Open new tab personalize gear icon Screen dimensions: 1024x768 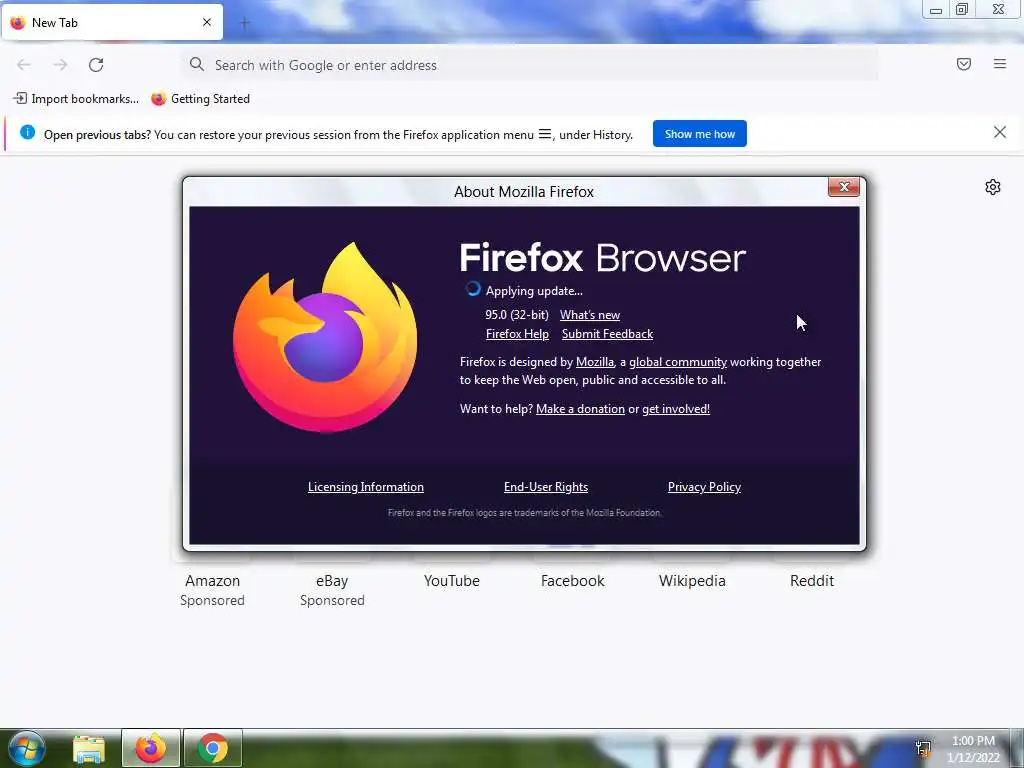coord(992,187)
